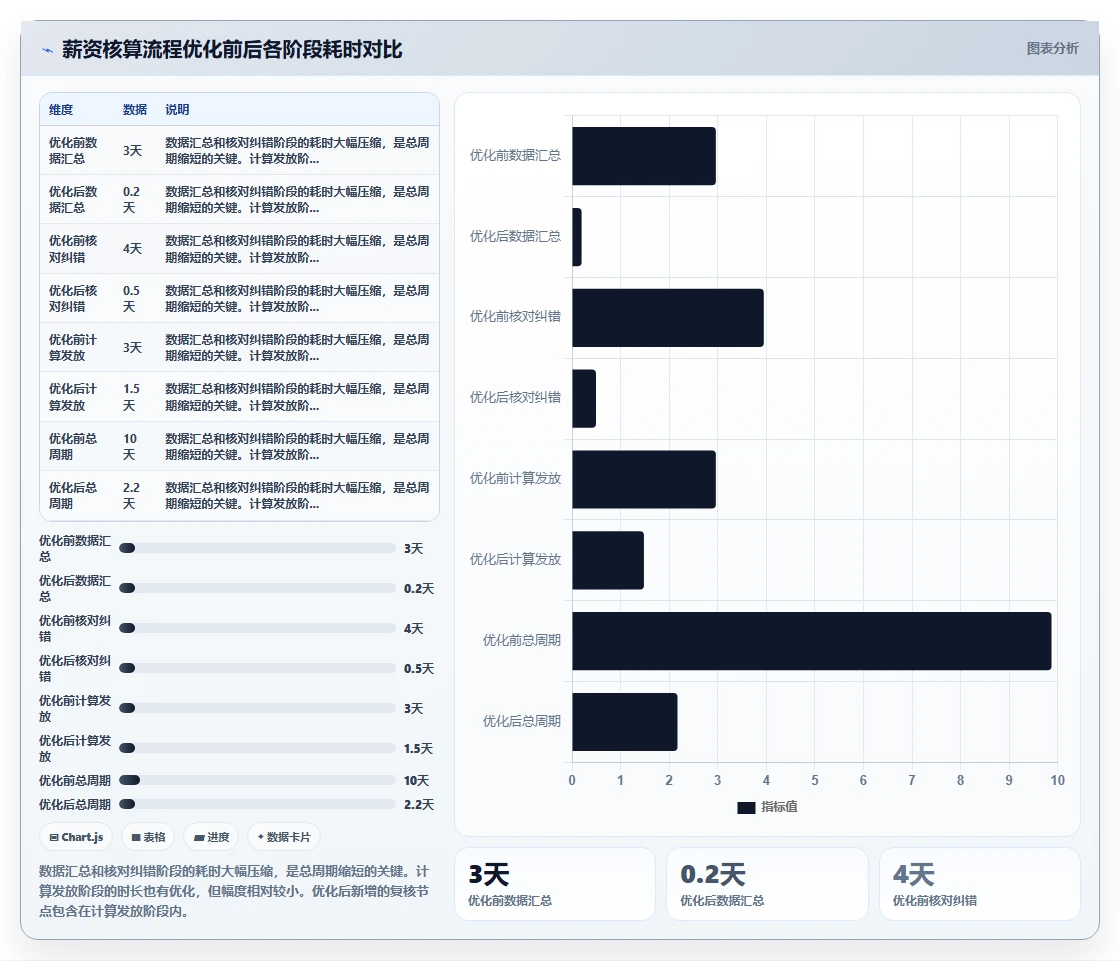The width and height of the screenshot is (1120, 961).
Task: Click the 优化前总周期 progress bar
Action: [x=257, y=780]
